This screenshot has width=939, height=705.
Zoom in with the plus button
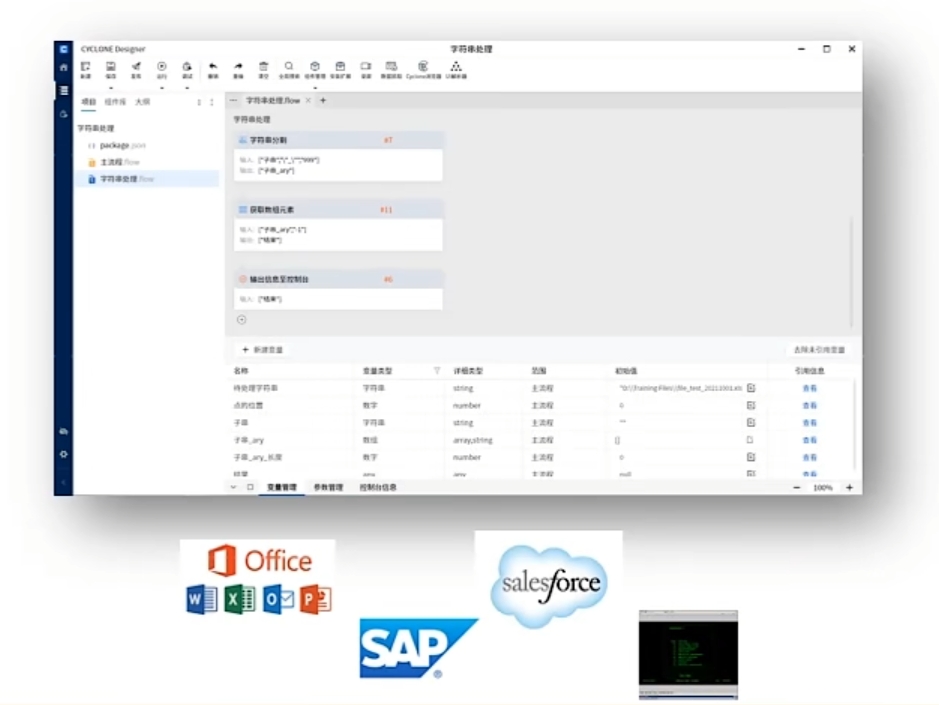pyautogui.click(x=849, y=488)
